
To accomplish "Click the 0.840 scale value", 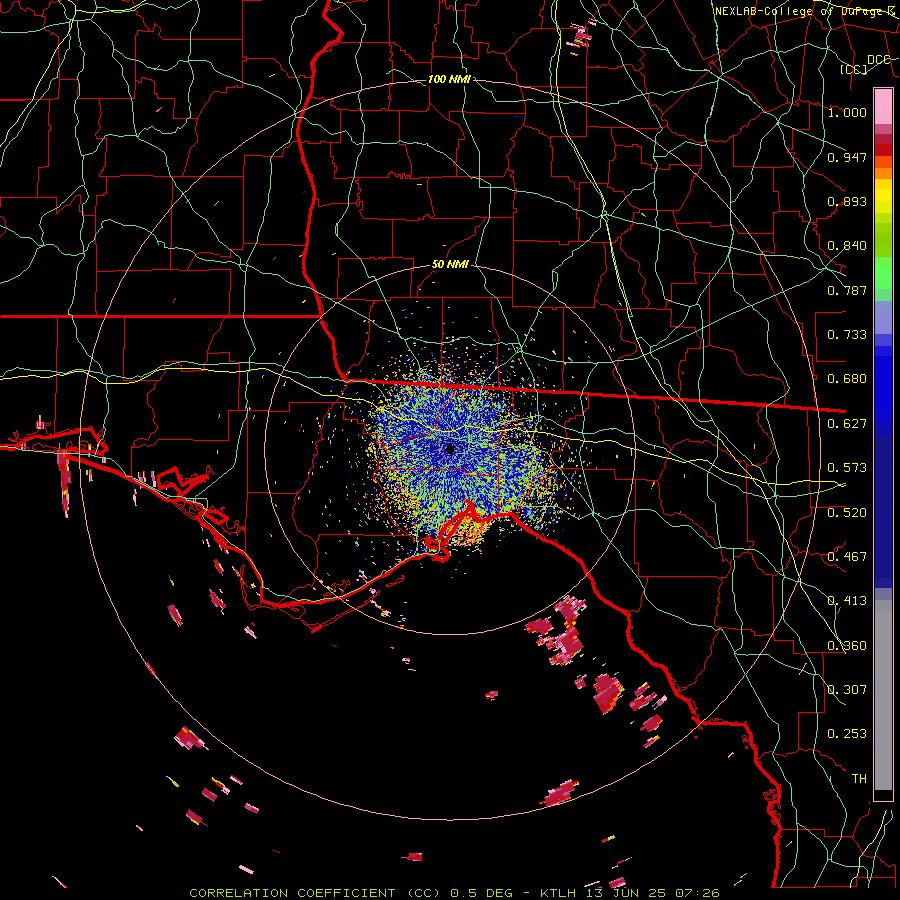I will coord(847,246).
